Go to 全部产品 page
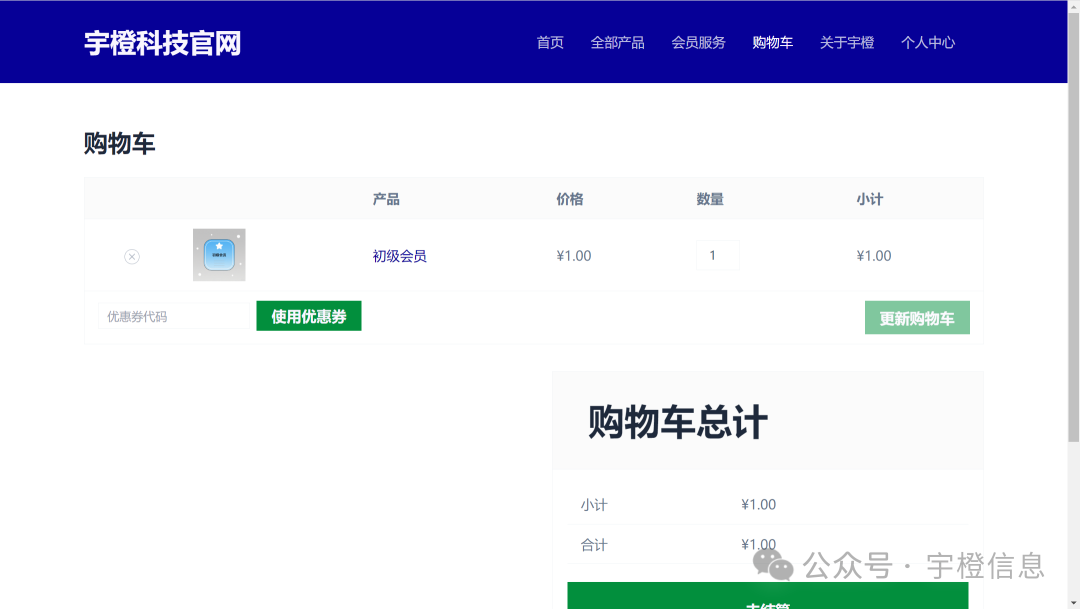 tap(617, 42)
